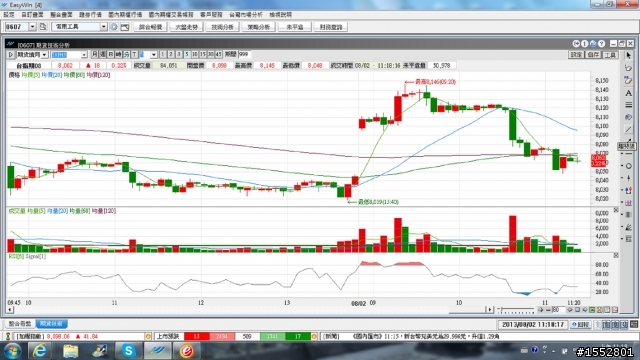Screen dimensions: 640x360
Task: Open the futures period dropdown in chart toolbar
Action: click(x=44, y=55)
